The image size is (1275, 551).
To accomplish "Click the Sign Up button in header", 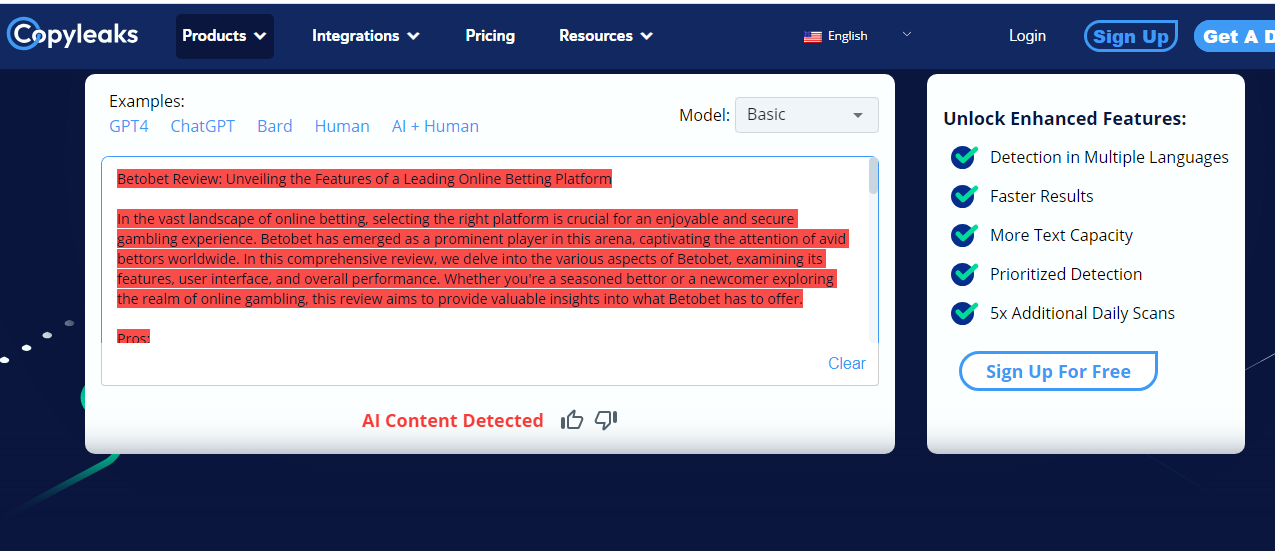I will click(1131, 36).
